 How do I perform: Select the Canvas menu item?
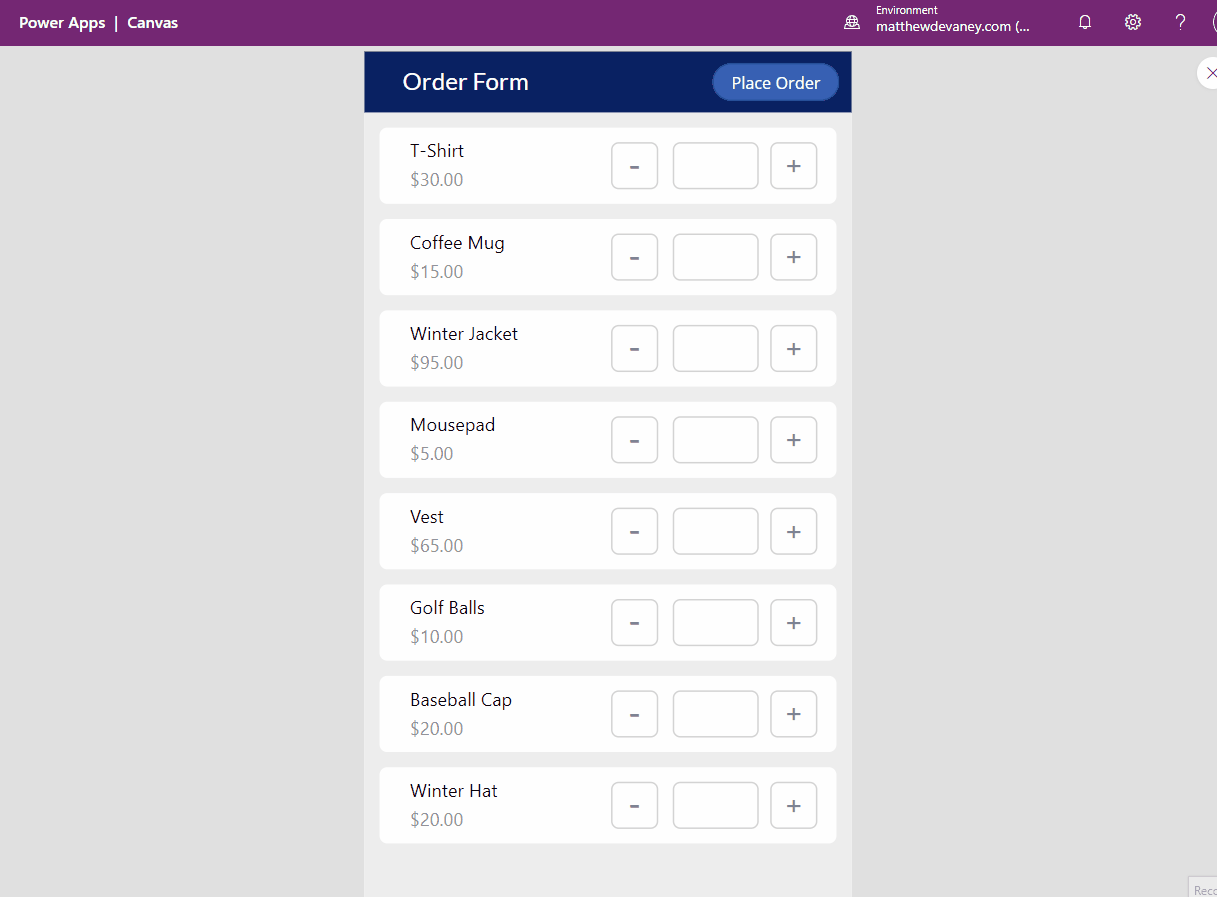pyautogui.click(x=152, y=22)
